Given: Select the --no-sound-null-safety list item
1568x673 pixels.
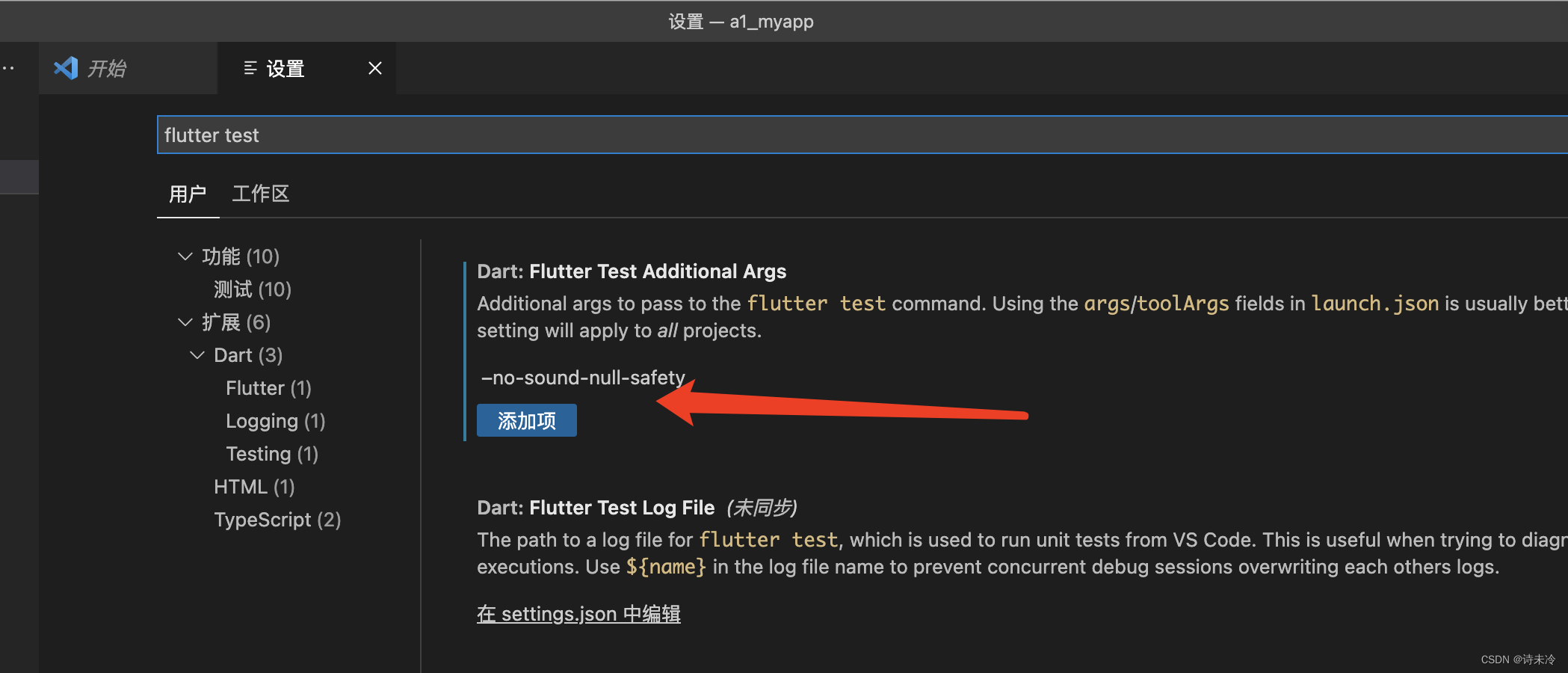Looking at the screenshot, I should pyautogui.click(x=583, y=378).
